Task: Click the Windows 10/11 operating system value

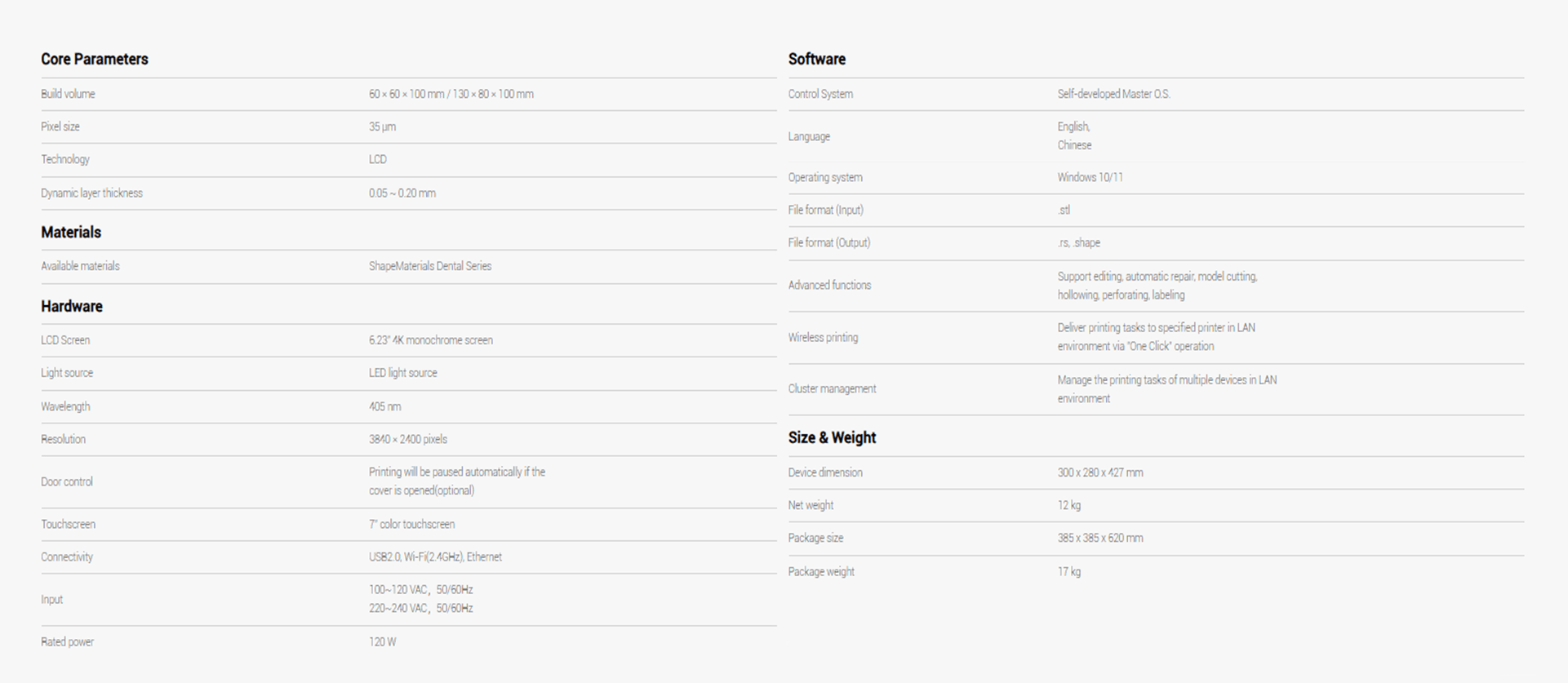Action: pos(1090,178)
